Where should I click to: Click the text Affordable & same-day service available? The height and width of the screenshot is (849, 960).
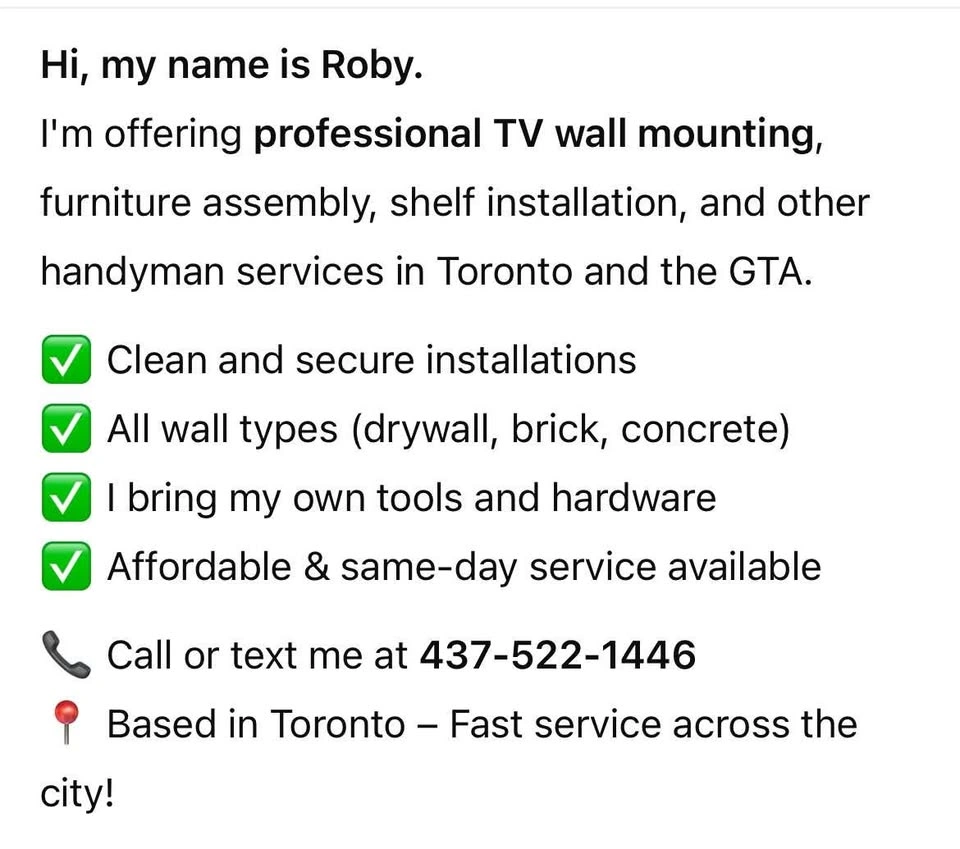(464, 567)
